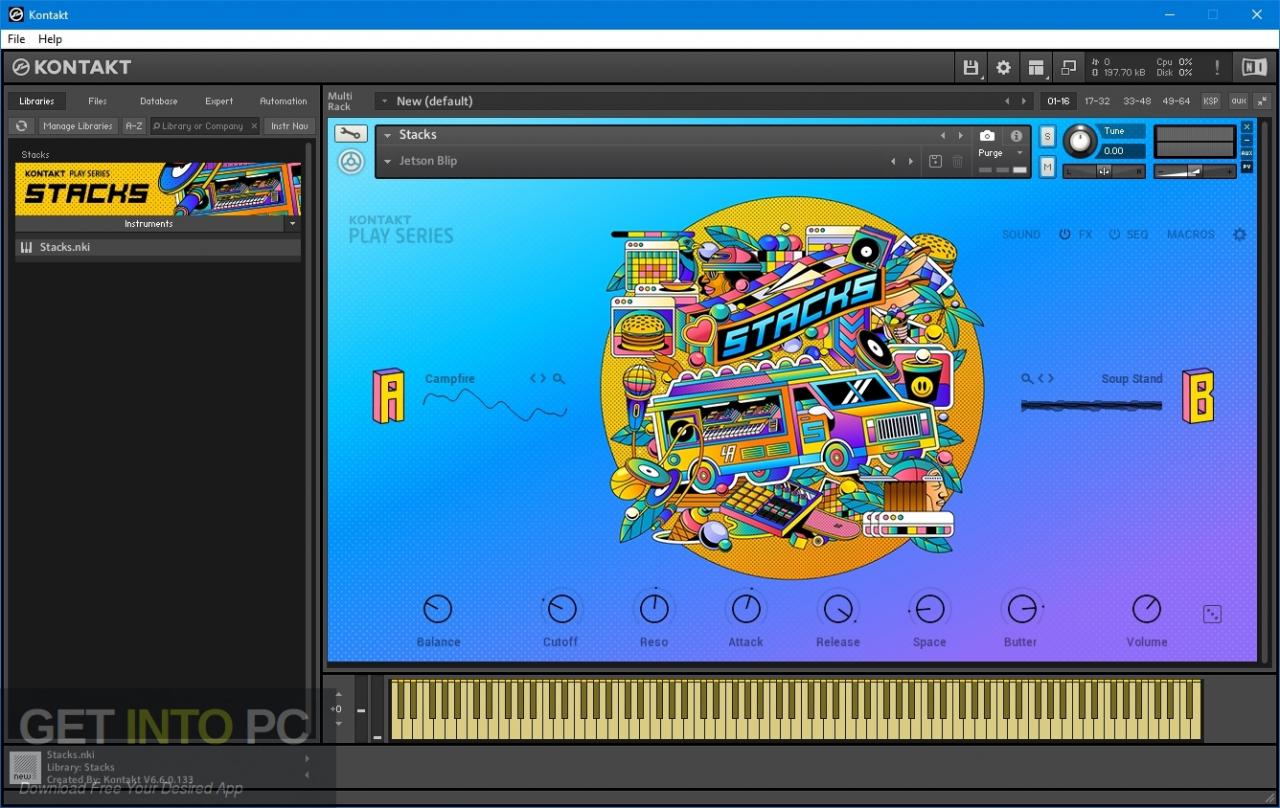Show instrument info with the i icon

(x=1016, y=136)
